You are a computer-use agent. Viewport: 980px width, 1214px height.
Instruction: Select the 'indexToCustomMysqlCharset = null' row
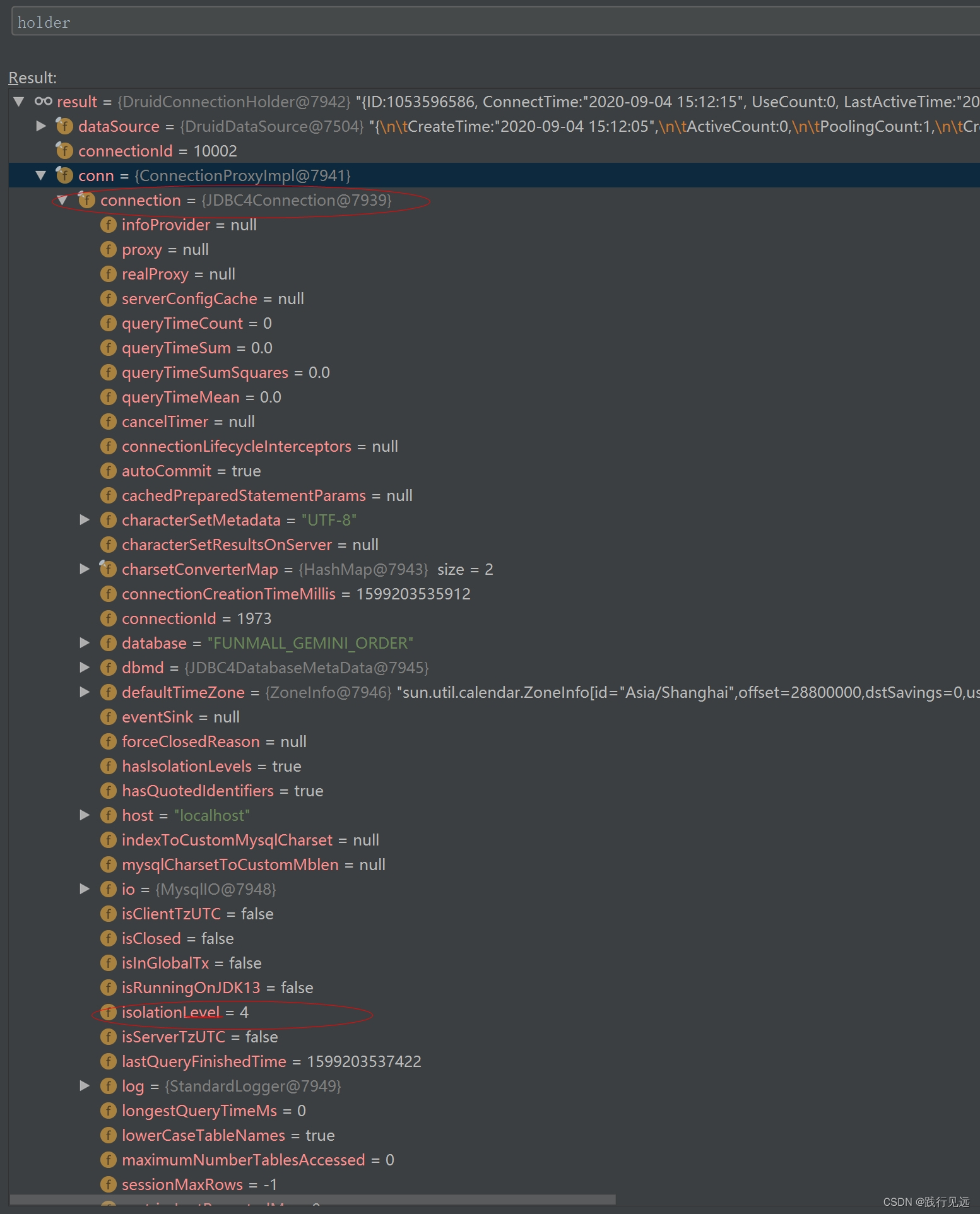(x=494, y=840)
